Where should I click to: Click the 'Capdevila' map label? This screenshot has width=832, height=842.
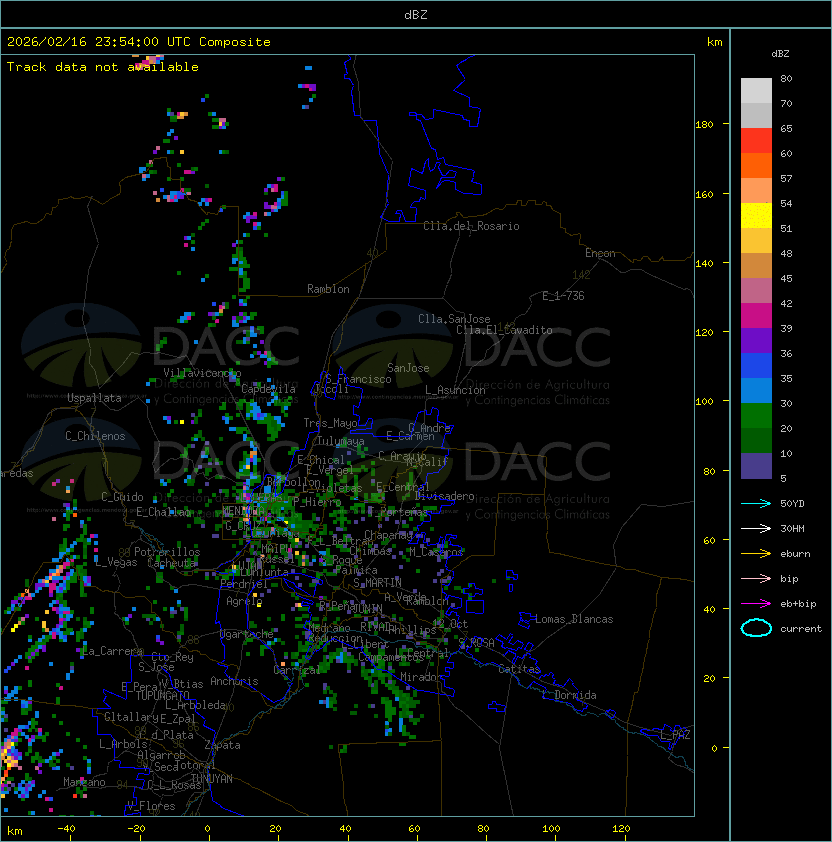coord(268,389)
